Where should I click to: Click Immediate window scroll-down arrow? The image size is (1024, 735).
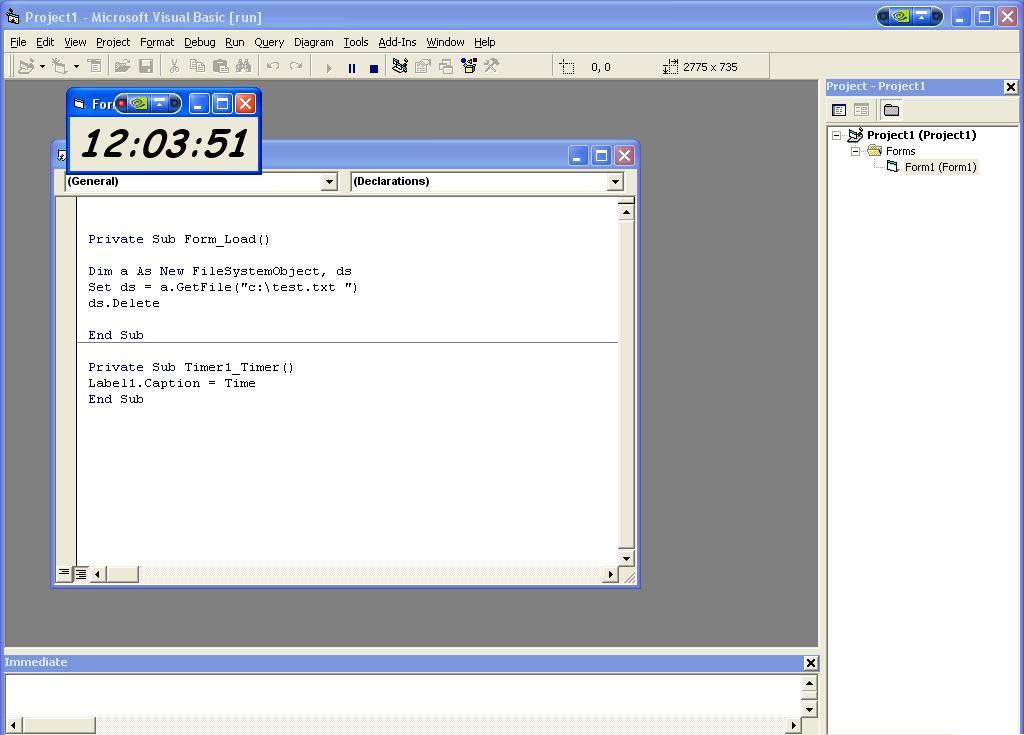[809, 710]
